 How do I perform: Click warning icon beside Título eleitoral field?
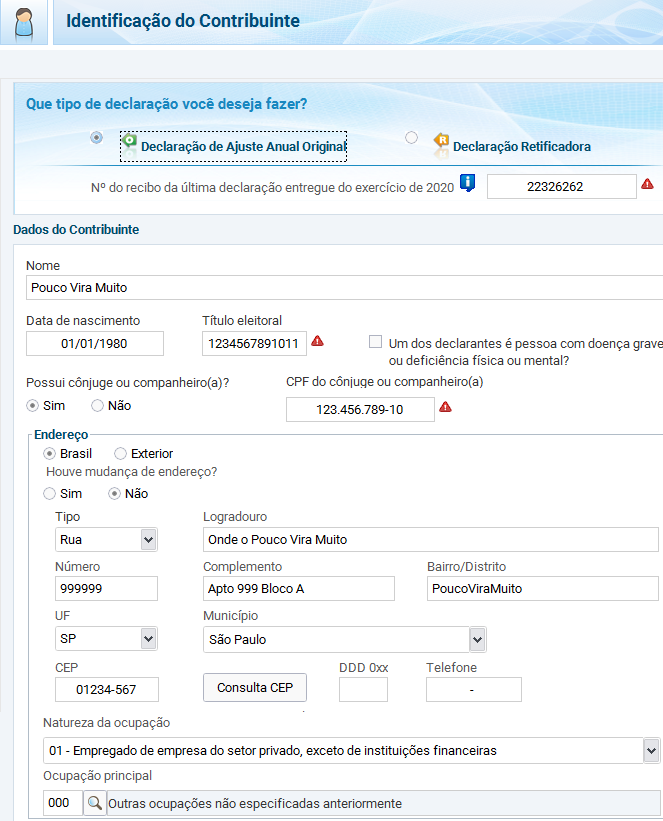point(318,341)
